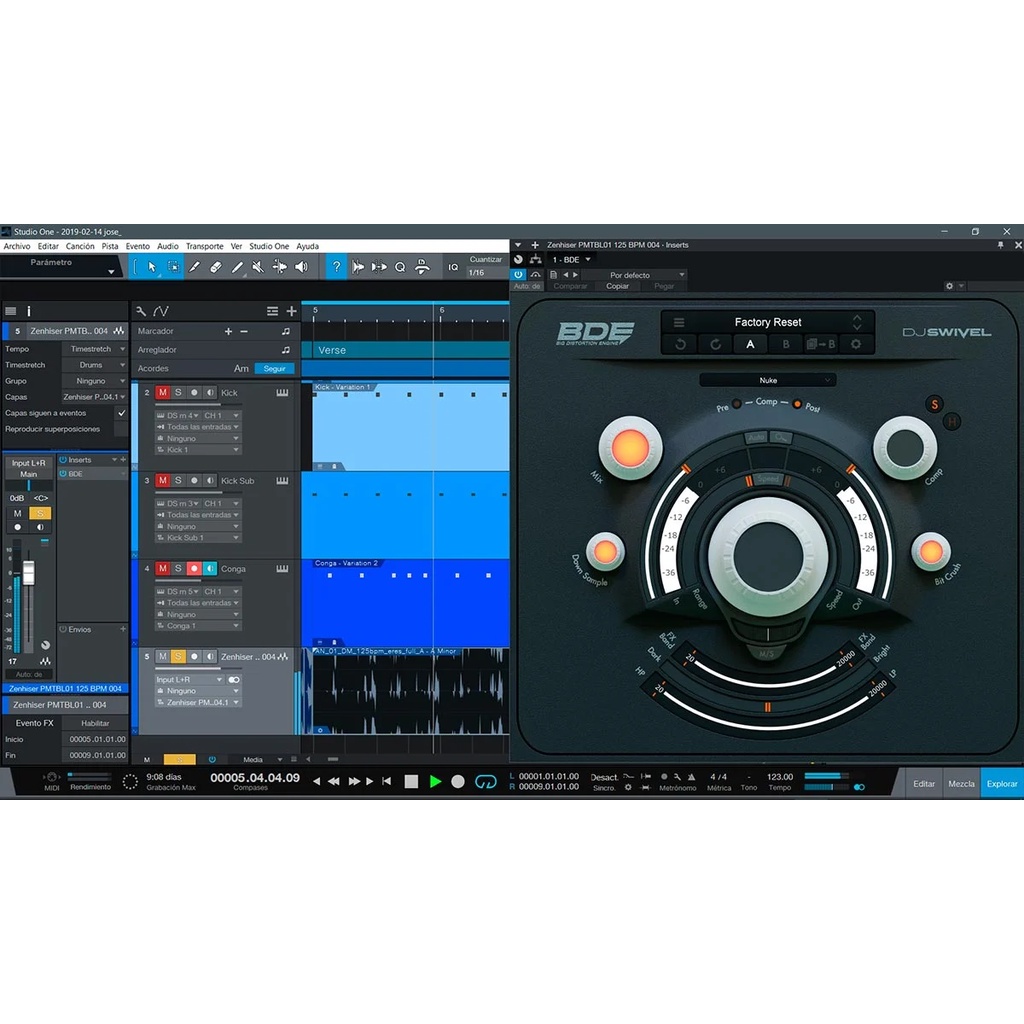Add a marker with the plus icon
The image size is (1024, 1024).
click(228, 331)
